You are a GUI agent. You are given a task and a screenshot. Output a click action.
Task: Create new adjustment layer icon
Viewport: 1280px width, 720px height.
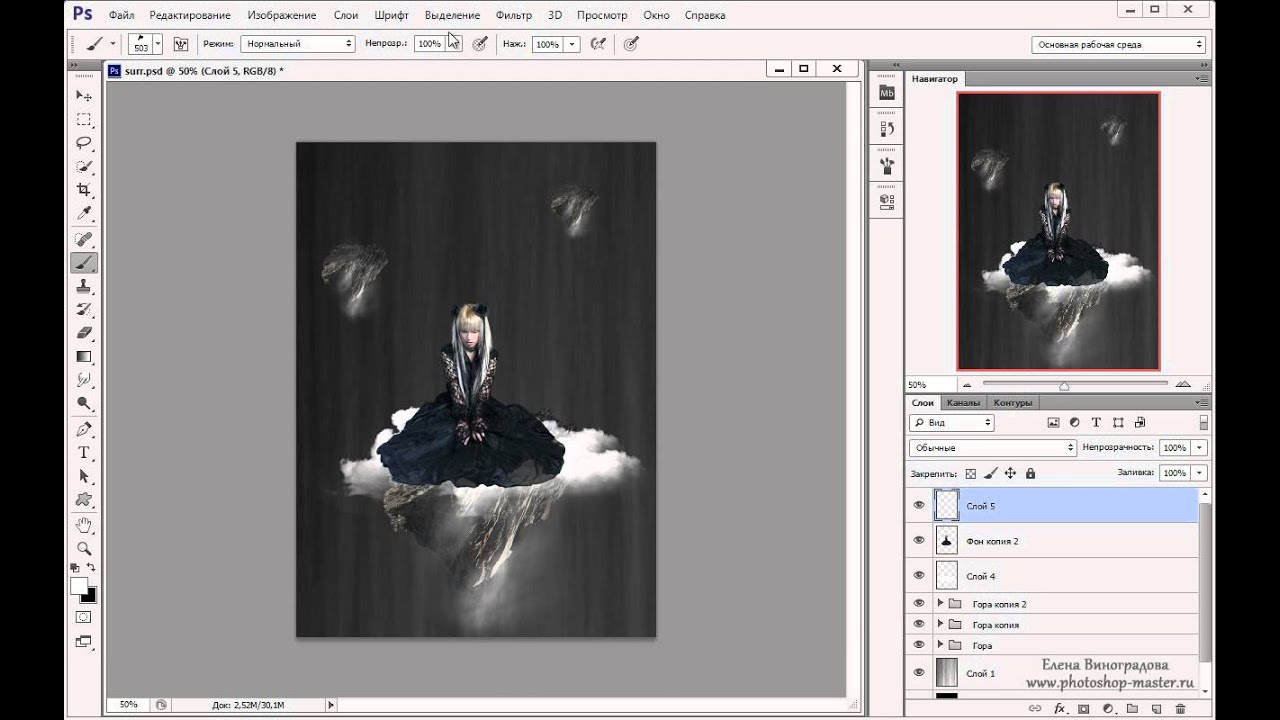[1107, 709]
